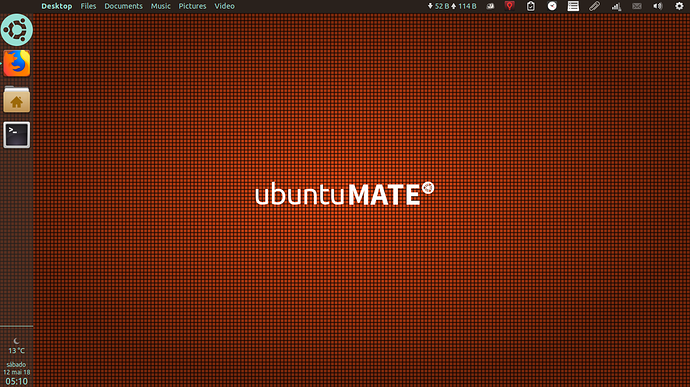This screenshot has width=690, height=387.
Task: Click the moon weather icon
Action: coord(17,341)
